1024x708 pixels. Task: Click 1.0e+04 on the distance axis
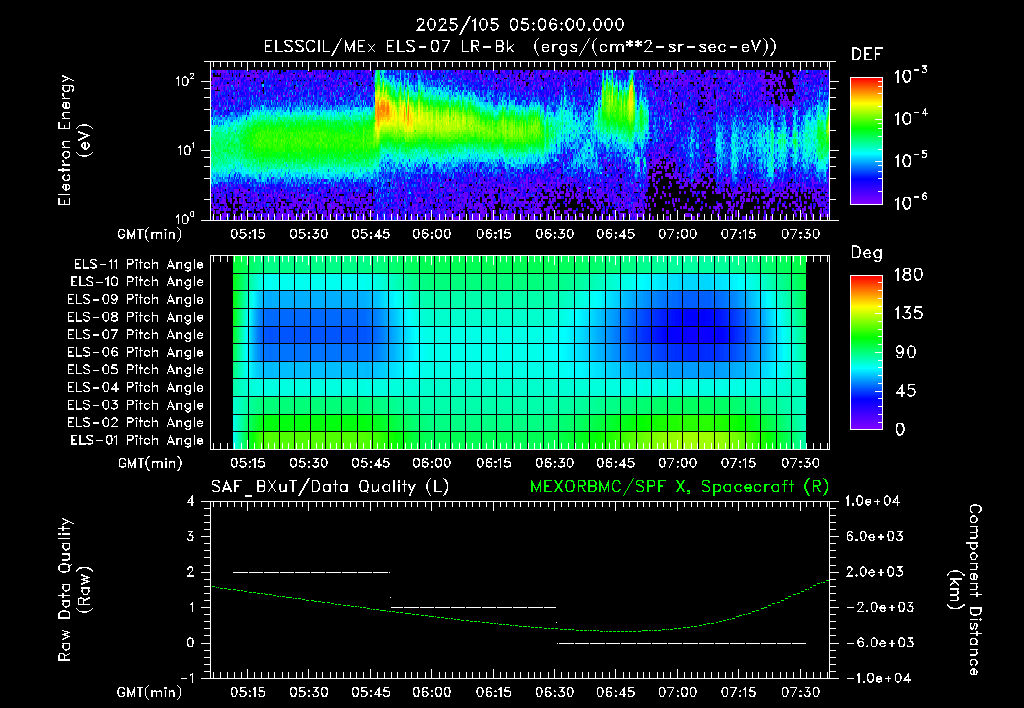872,501
